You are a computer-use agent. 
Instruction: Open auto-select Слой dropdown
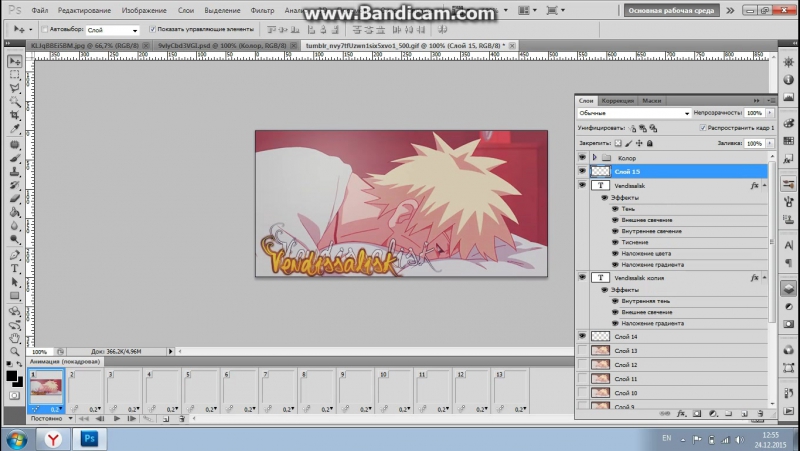pos(112,30)
